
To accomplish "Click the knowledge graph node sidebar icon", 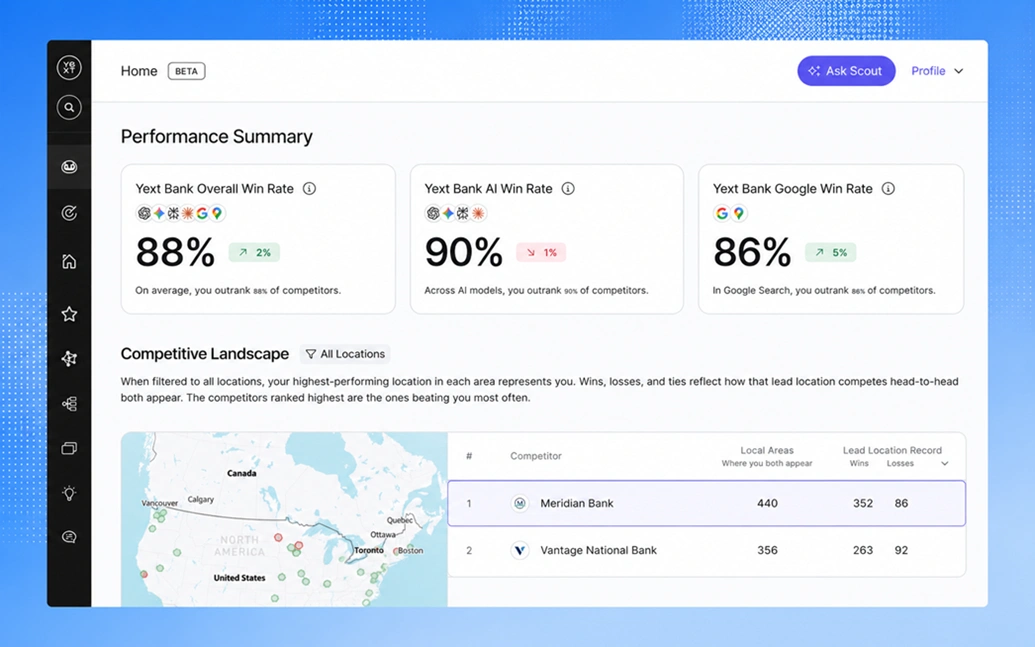I will pyautogui.click(x=69, y=358).
